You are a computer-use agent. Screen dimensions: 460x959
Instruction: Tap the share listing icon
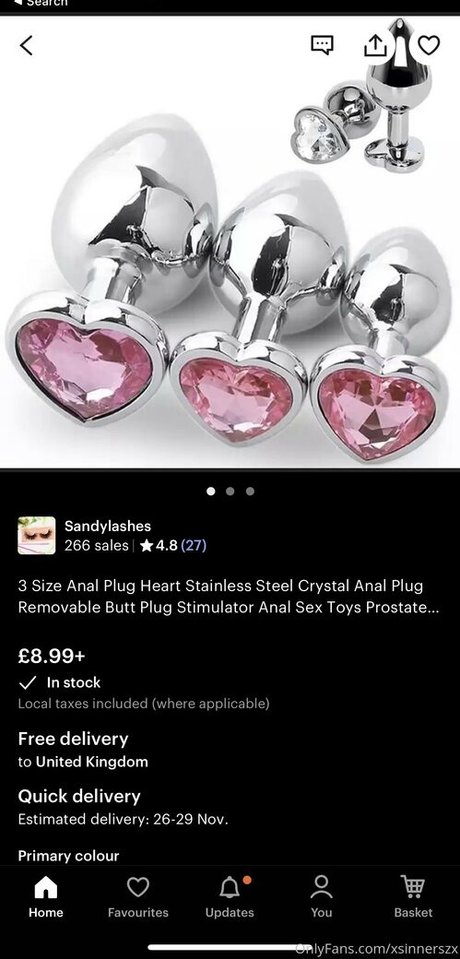click(x=376, y=44)
